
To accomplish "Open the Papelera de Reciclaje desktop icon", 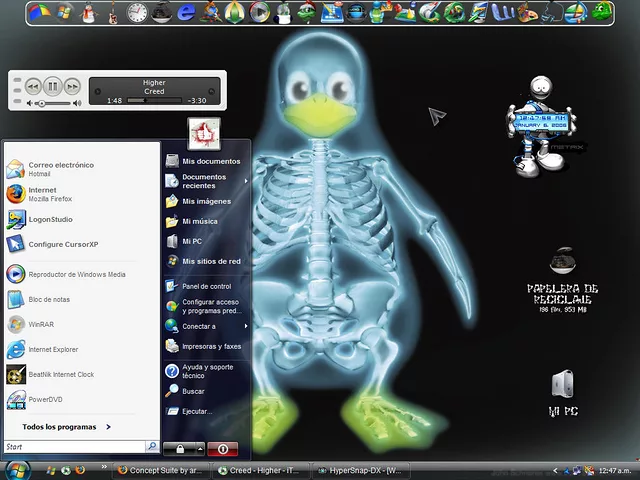I will pos(561,266).
